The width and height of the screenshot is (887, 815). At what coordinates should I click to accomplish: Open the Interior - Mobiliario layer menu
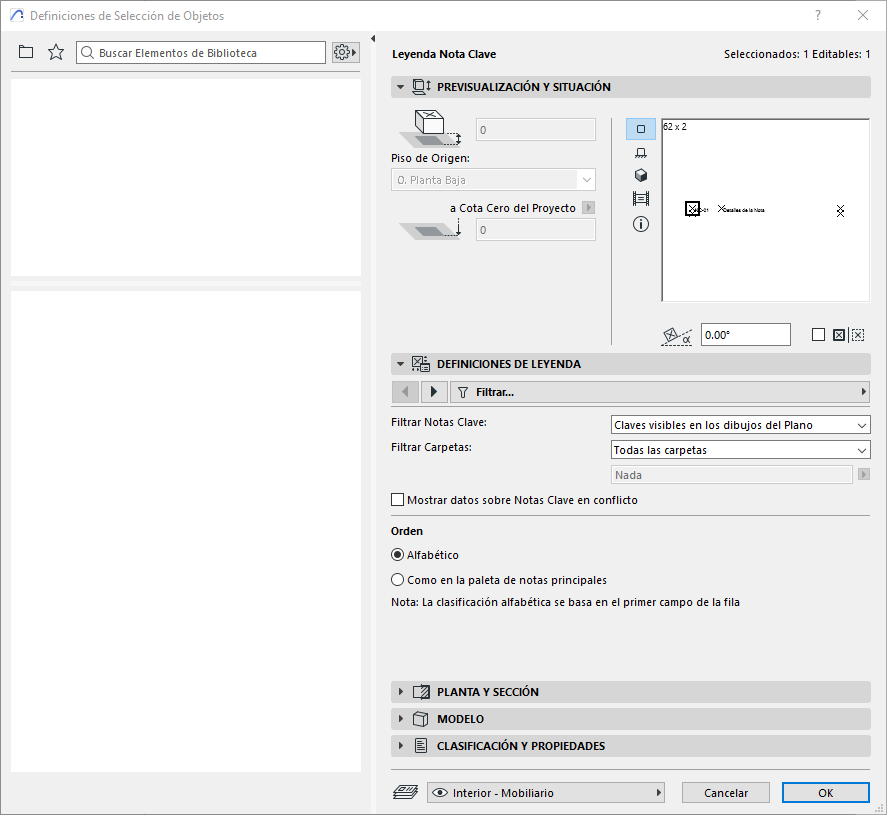pos(546,793)
